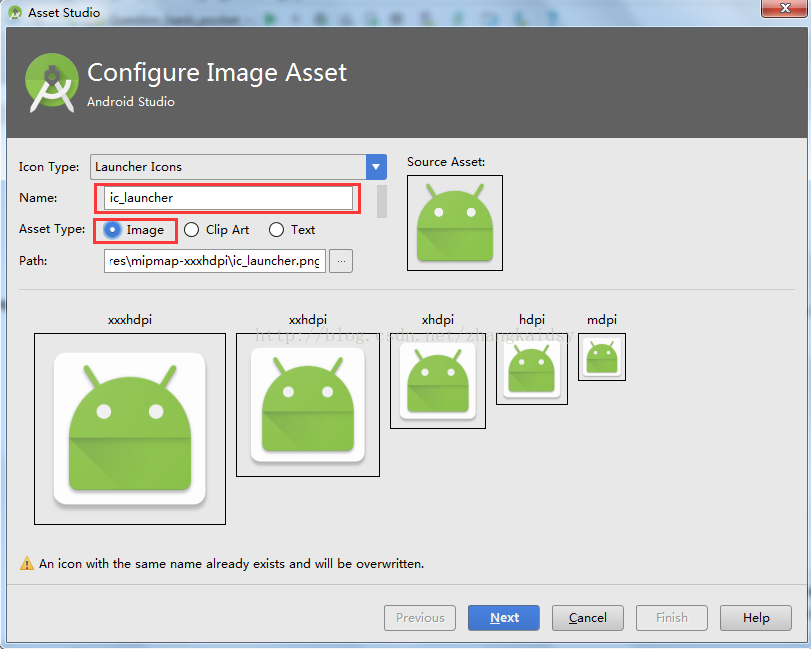Click the Source Asset preview thumbnail
Viewport: 811px width, 649px height.
455,223
